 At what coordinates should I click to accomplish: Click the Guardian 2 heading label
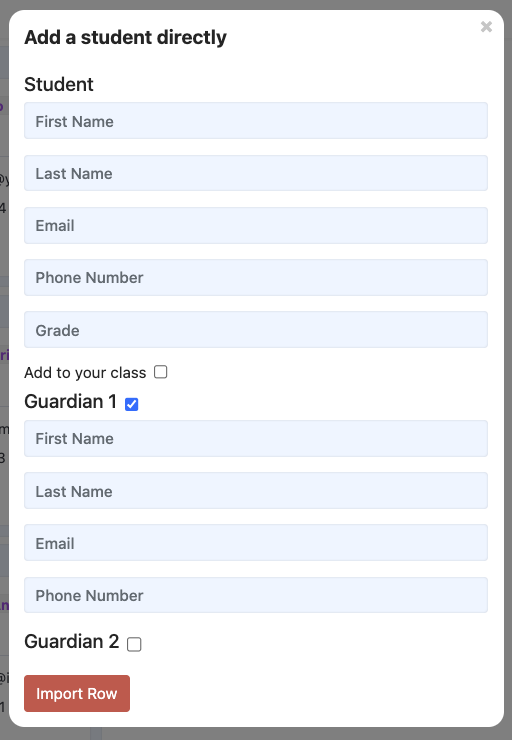tap(72, 642)
